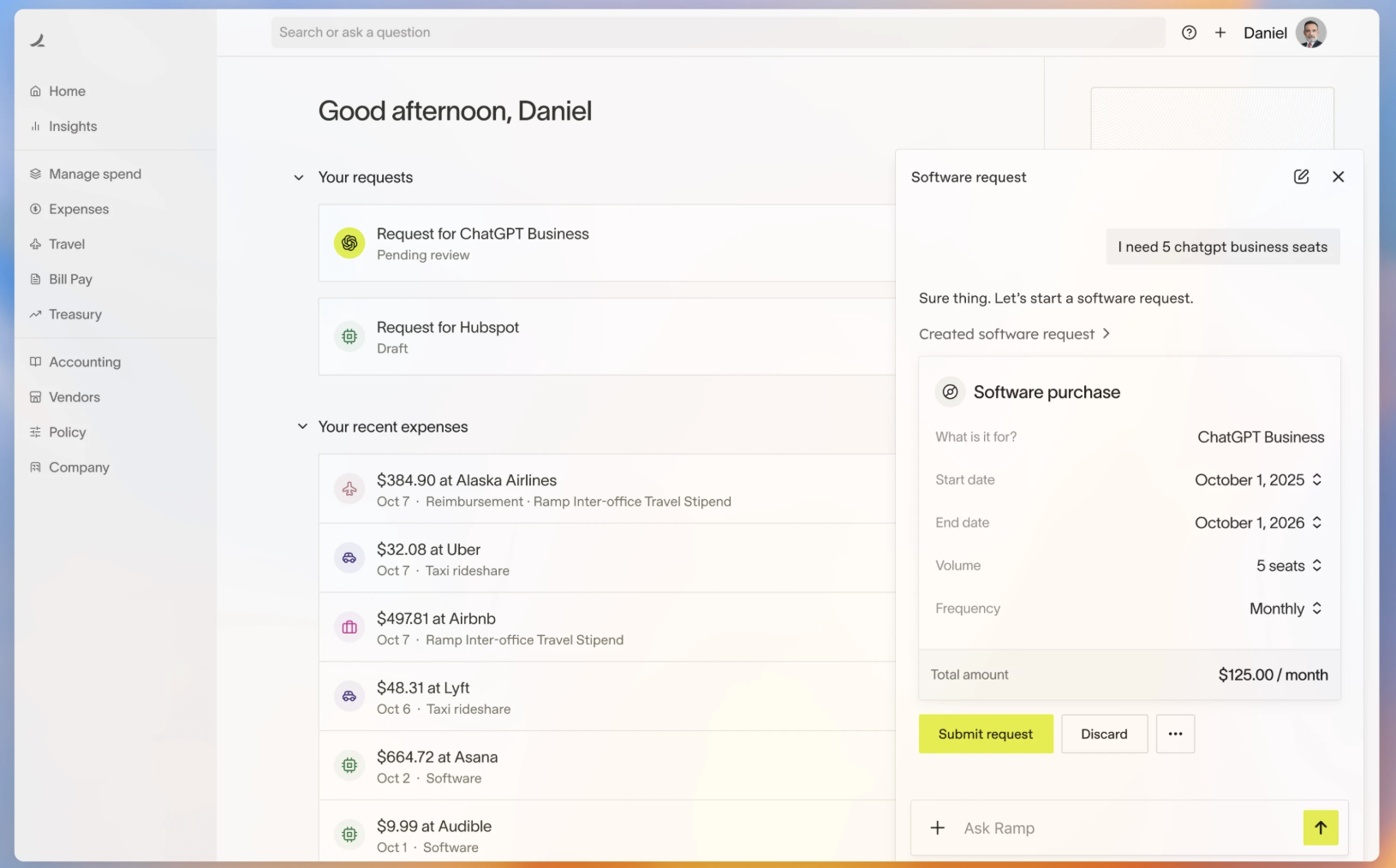Click the Lyft car icon

349,697
